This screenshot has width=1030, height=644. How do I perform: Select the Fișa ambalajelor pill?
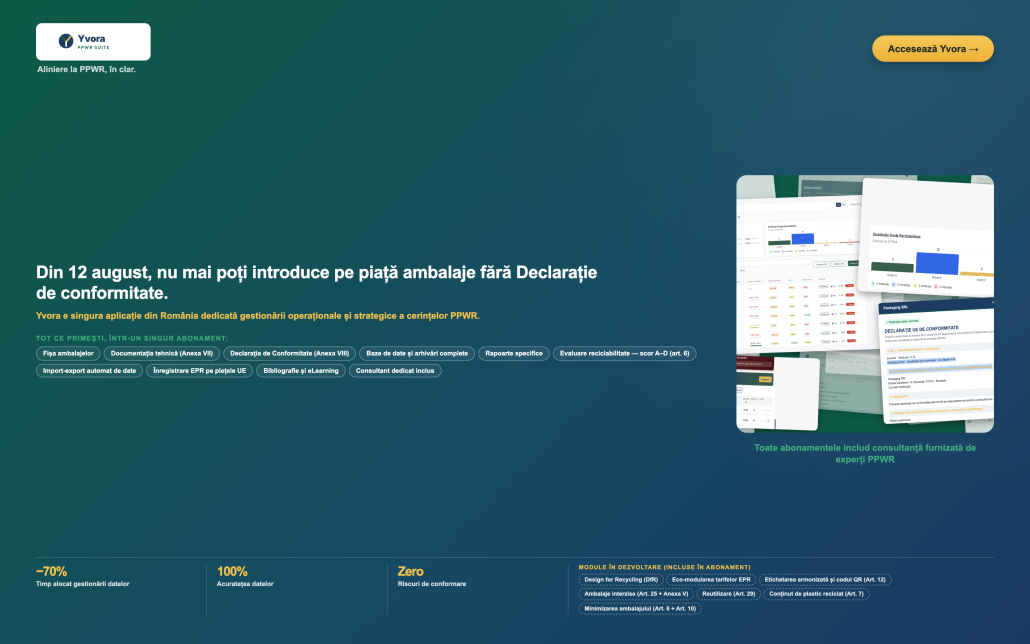tap(68, 354)
